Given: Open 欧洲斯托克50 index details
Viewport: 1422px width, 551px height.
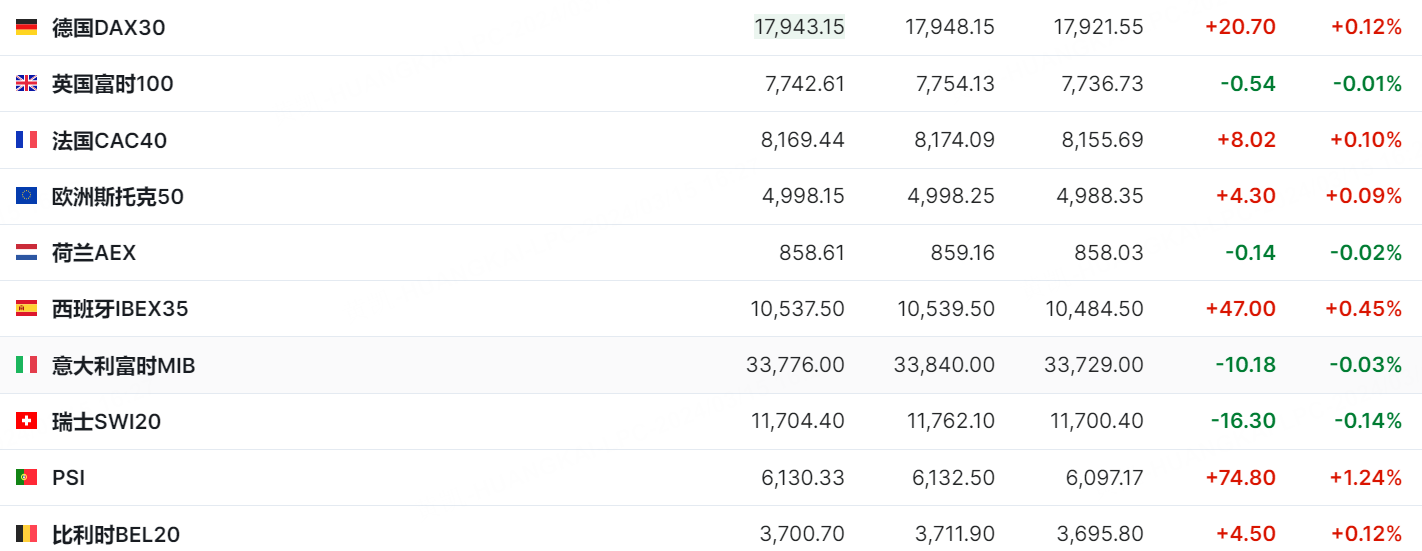Looking at the screenshot, I should pos(117,196).
